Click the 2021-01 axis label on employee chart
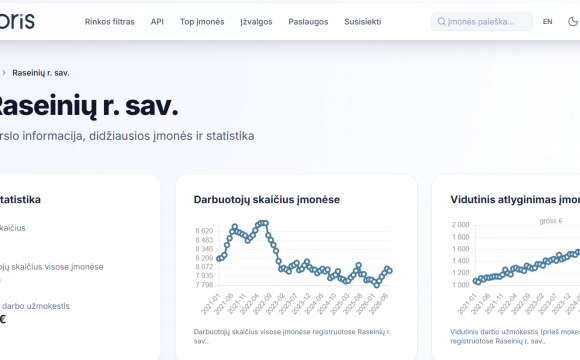Screen dimensions: 580x360 pos(210,304)
